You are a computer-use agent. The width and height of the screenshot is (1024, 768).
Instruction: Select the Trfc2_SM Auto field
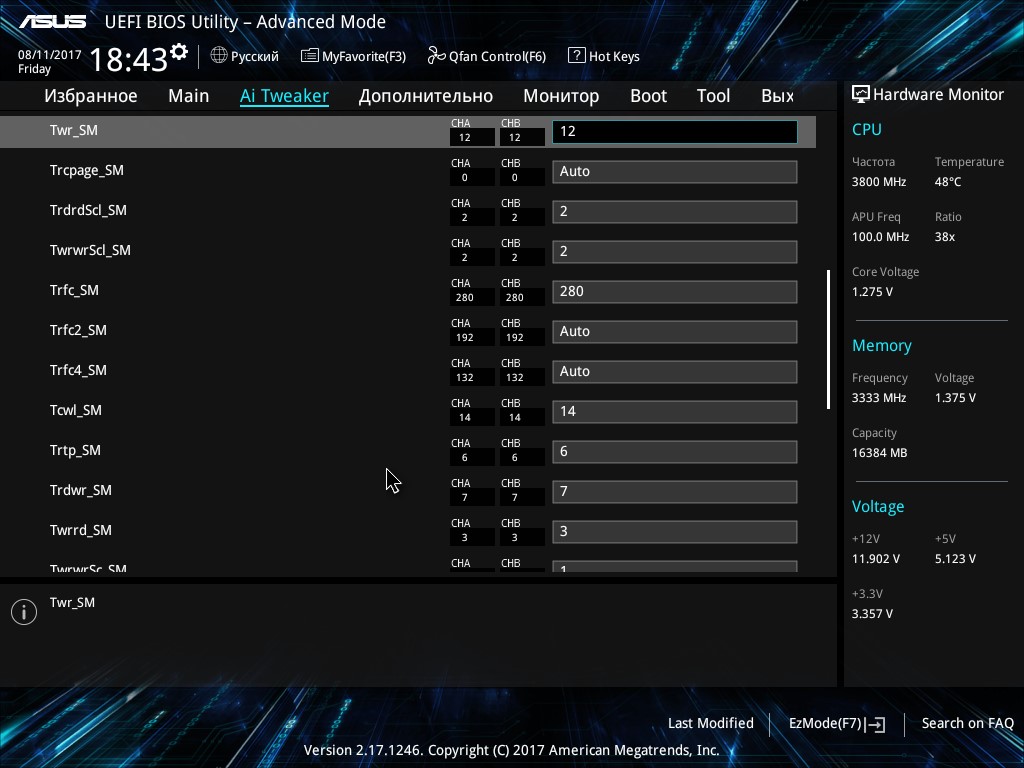tap(675, 332)
